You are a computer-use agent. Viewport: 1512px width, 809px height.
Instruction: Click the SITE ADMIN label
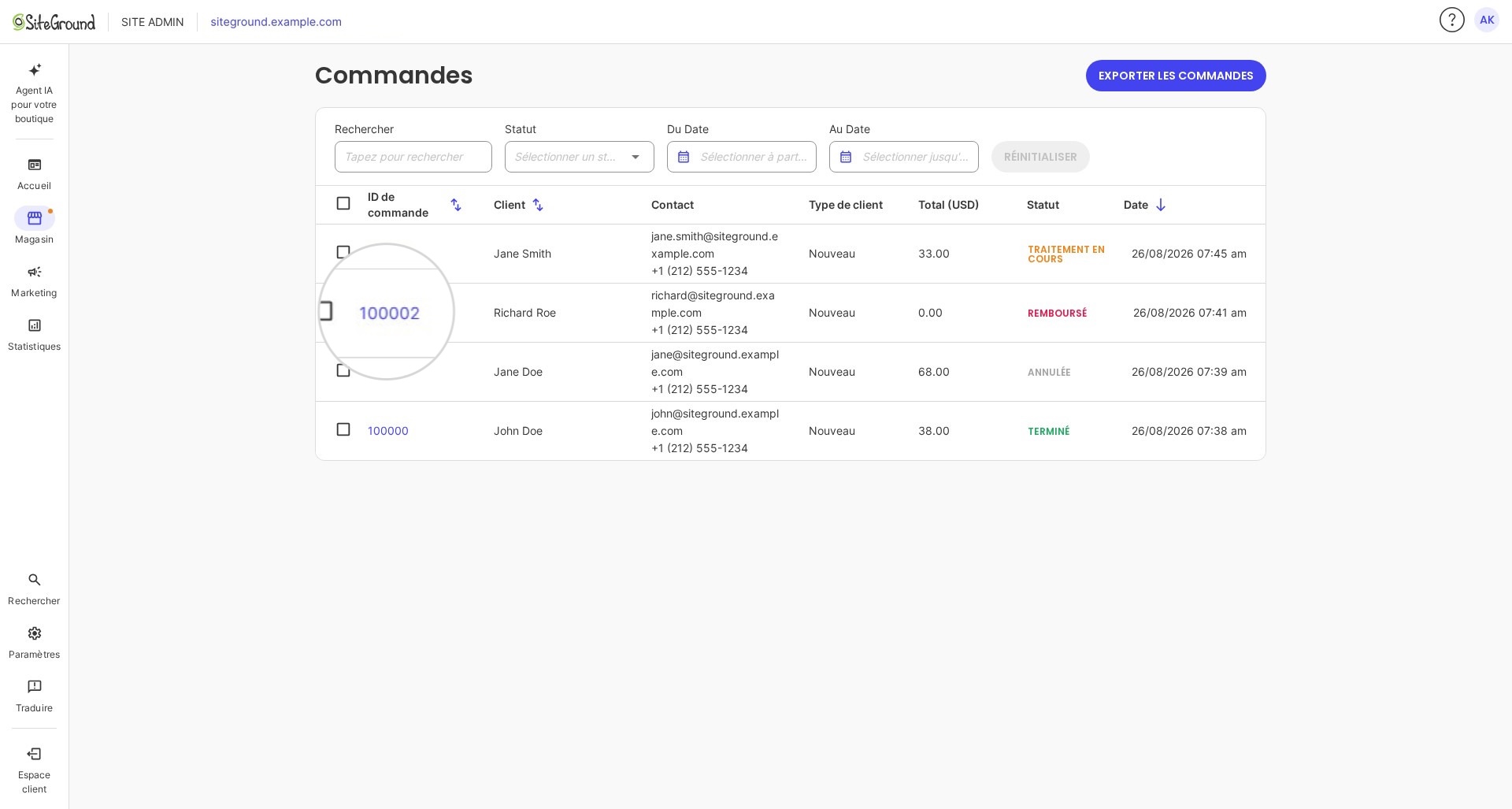coord(153,22)
